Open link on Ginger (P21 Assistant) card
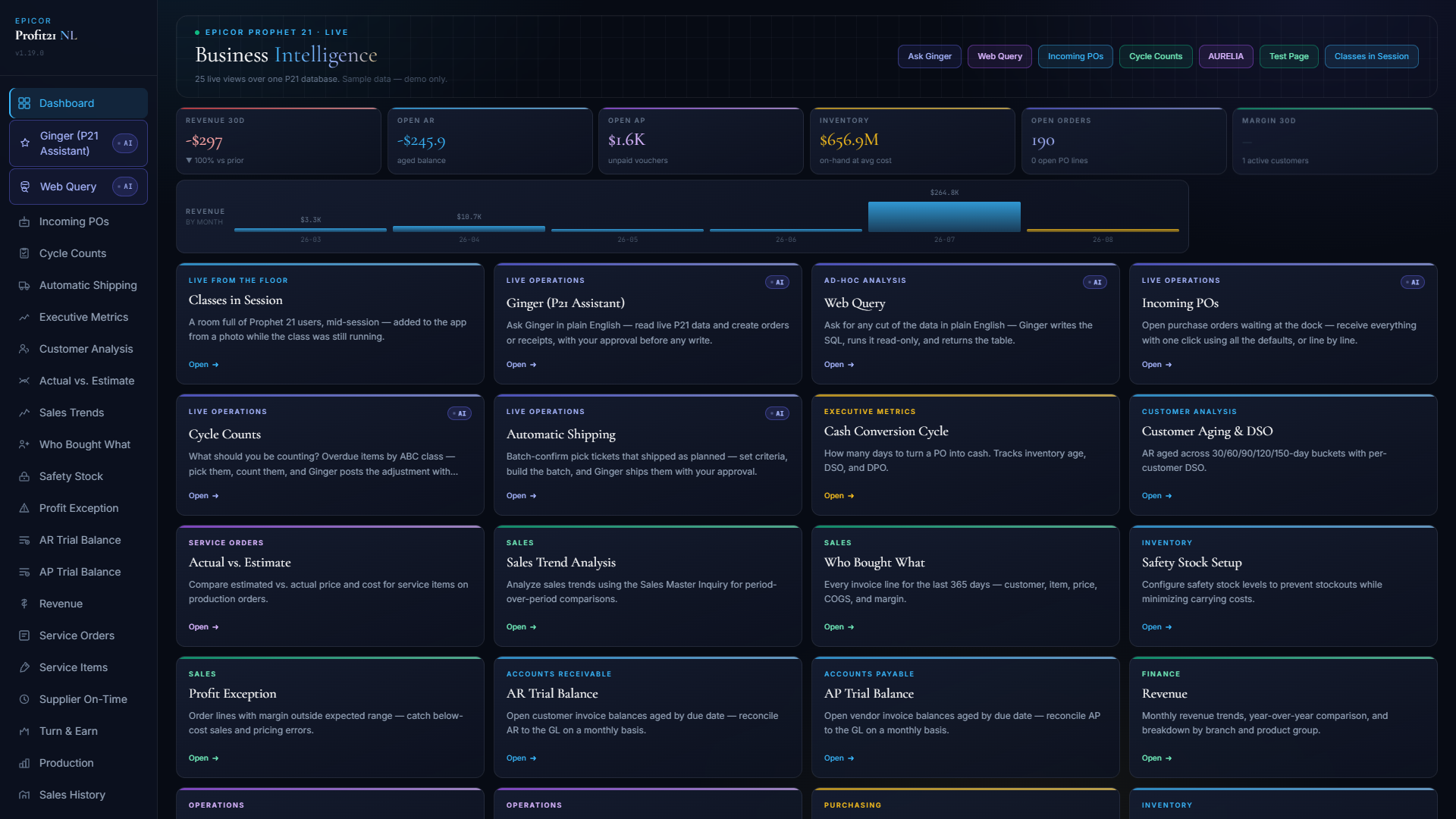 [x=521, y=365]
